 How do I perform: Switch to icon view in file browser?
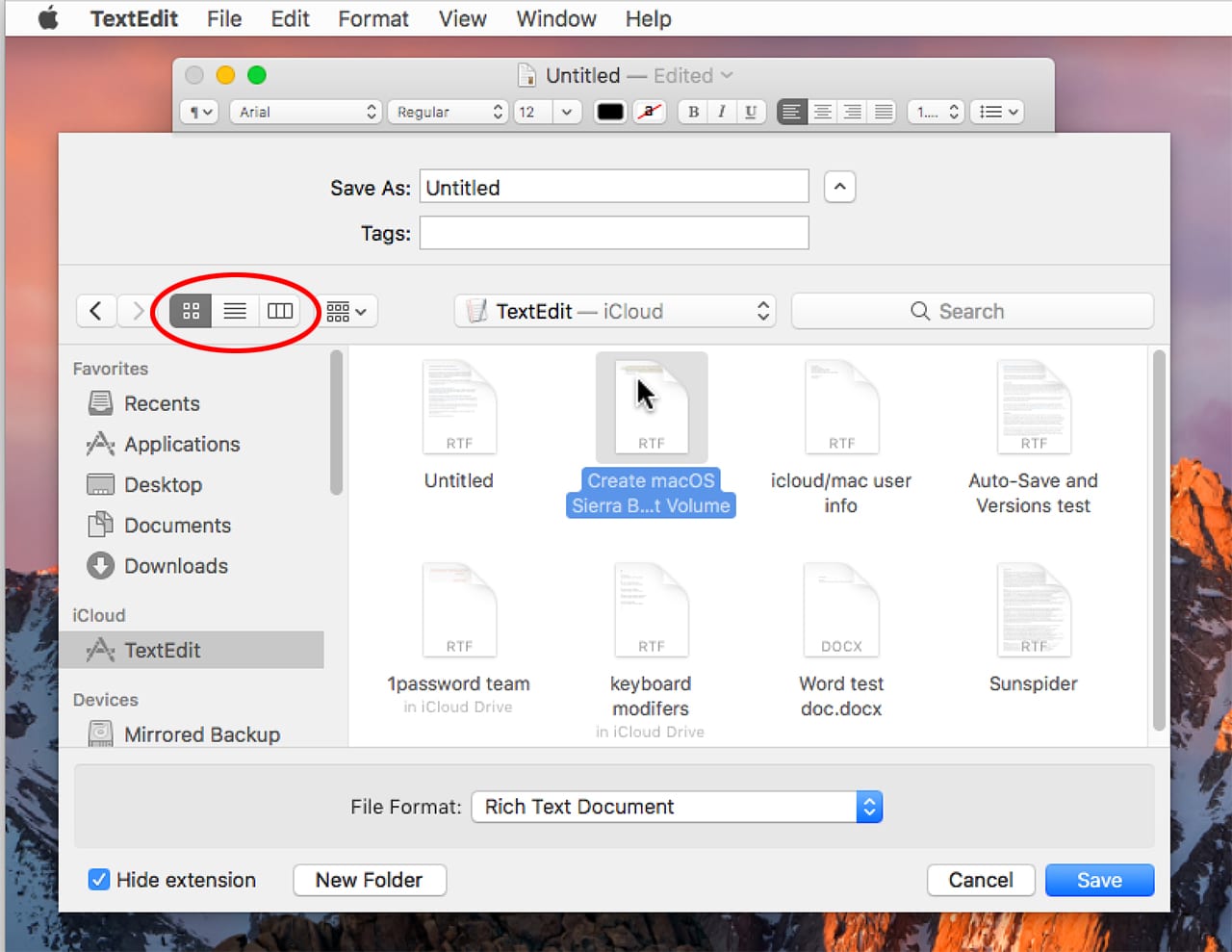tap(191, 311)
